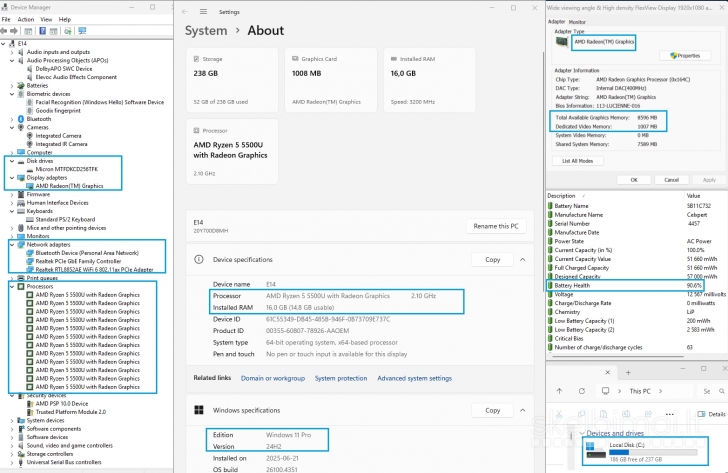Collapse the Device specifications section chevron
This screenshot has height=473, width=728.
tap(523, 259)
